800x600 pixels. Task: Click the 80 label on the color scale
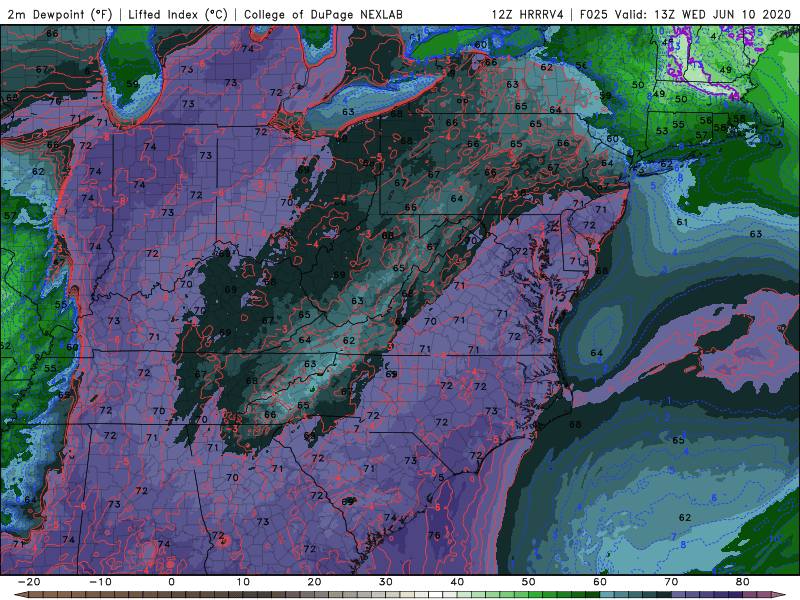tap(743, 582)
